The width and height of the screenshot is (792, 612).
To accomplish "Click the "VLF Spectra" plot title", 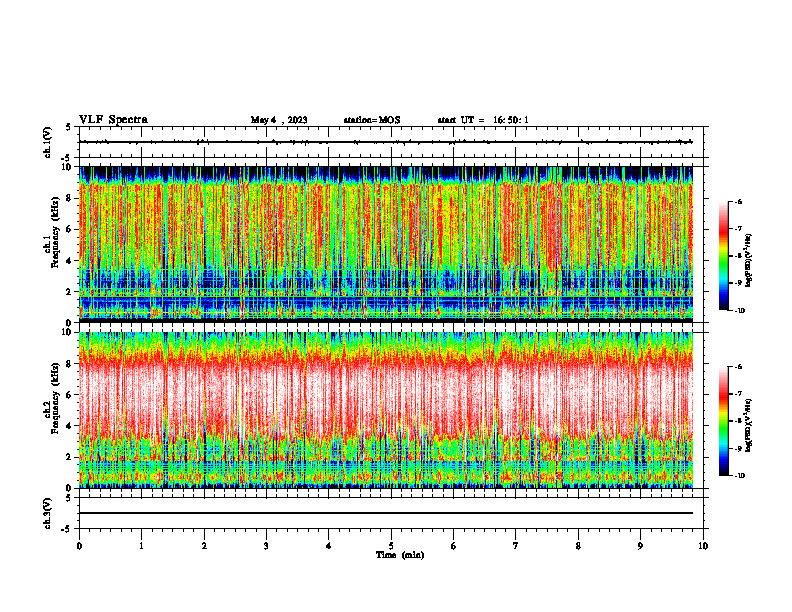I will pyautogui.click(x=113, y=120).
